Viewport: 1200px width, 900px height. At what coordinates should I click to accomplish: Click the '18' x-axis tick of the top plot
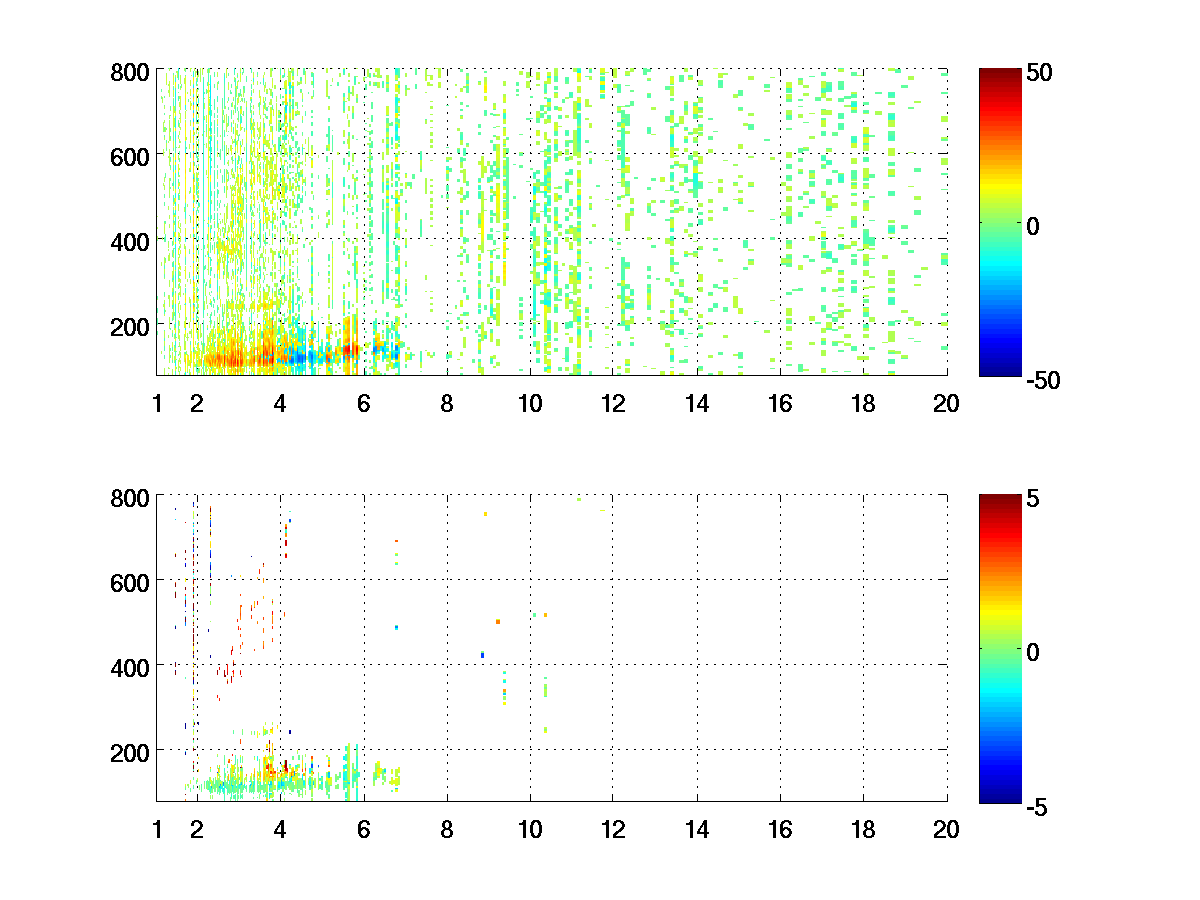click(863, 404)
